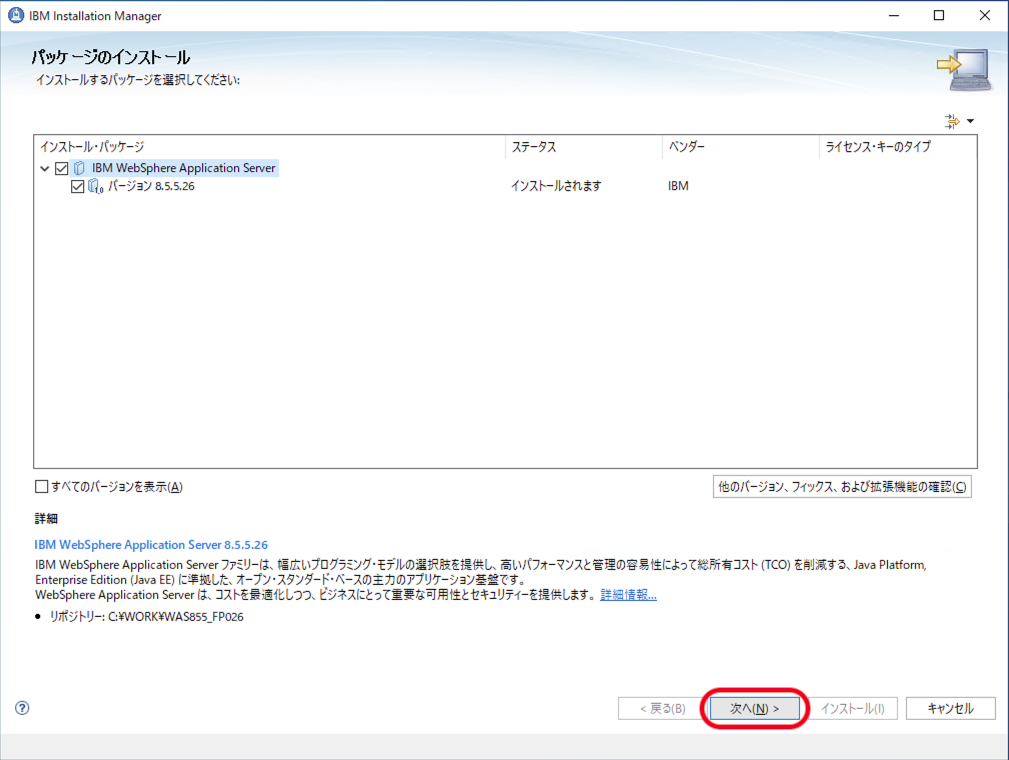Click the IBM vendor cell
The width and height of the screenshot is (1009, 760).
coord(678,186)
